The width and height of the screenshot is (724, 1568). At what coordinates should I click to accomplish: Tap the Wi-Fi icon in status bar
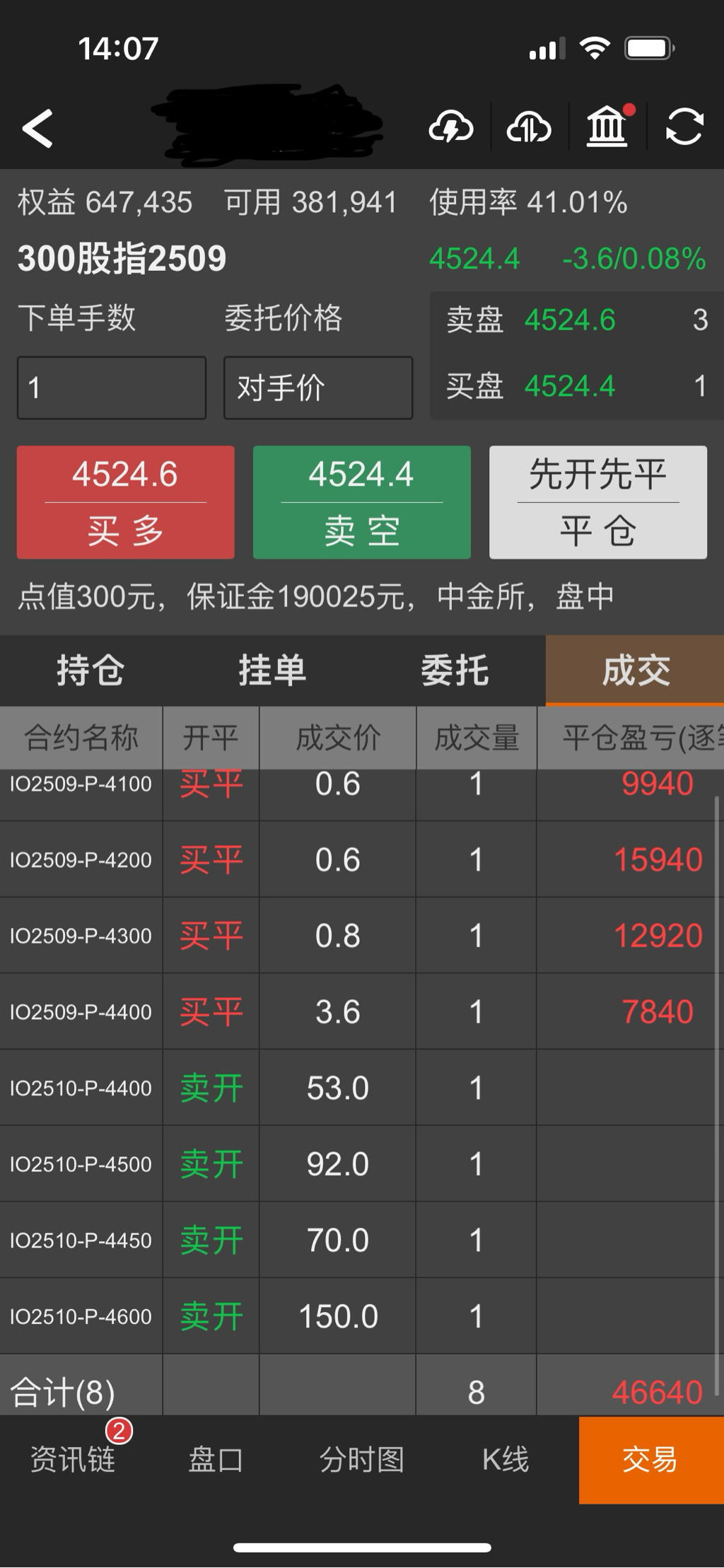point(595,49)
